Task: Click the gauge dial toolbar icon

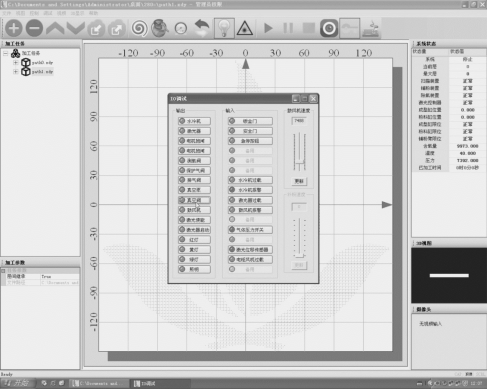Action: click(181, 29)
